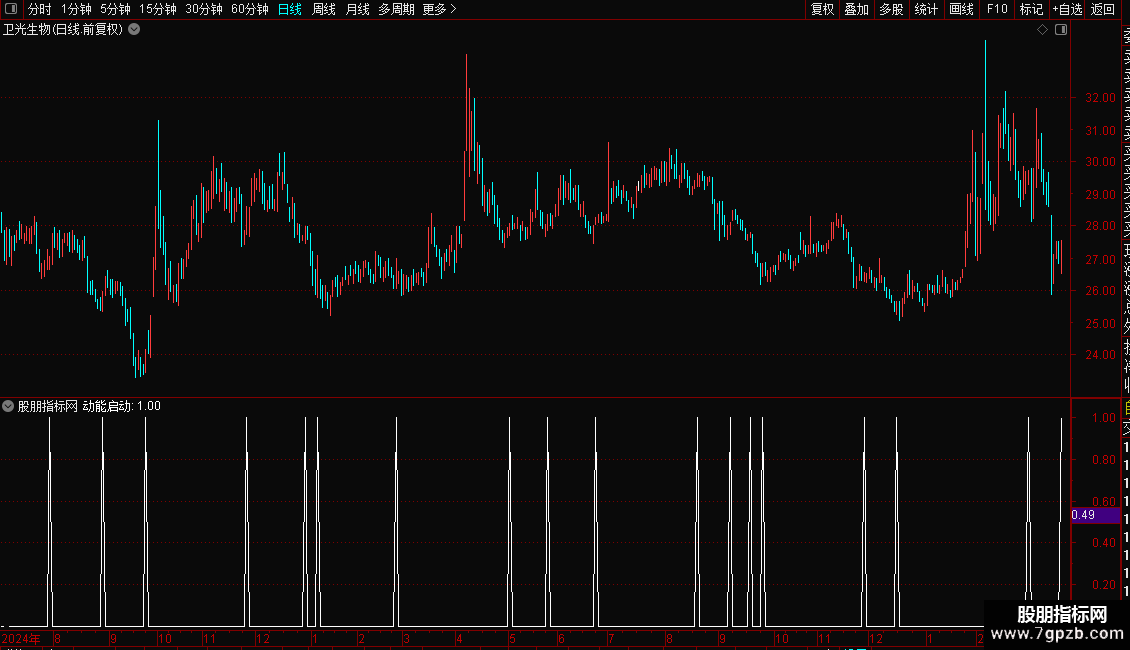Select the 15分钟 period tab

[x=158, y=9]
